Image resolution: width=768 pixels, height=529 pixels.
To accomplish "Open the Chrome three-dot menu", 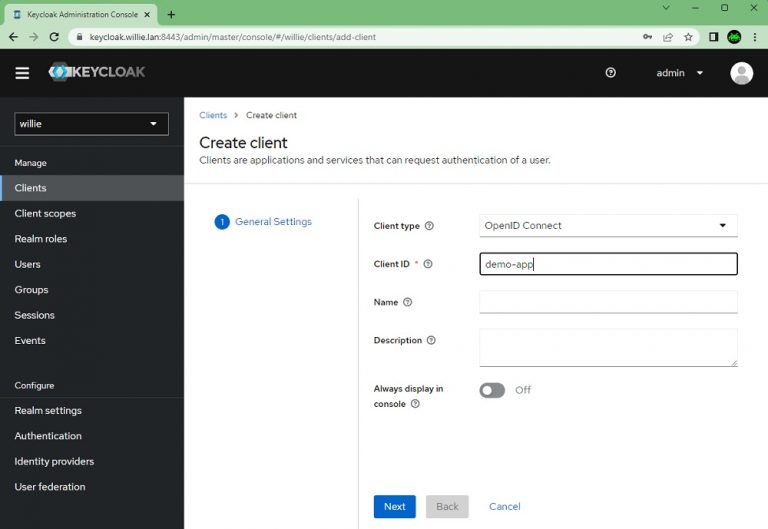I will (755, 37).
